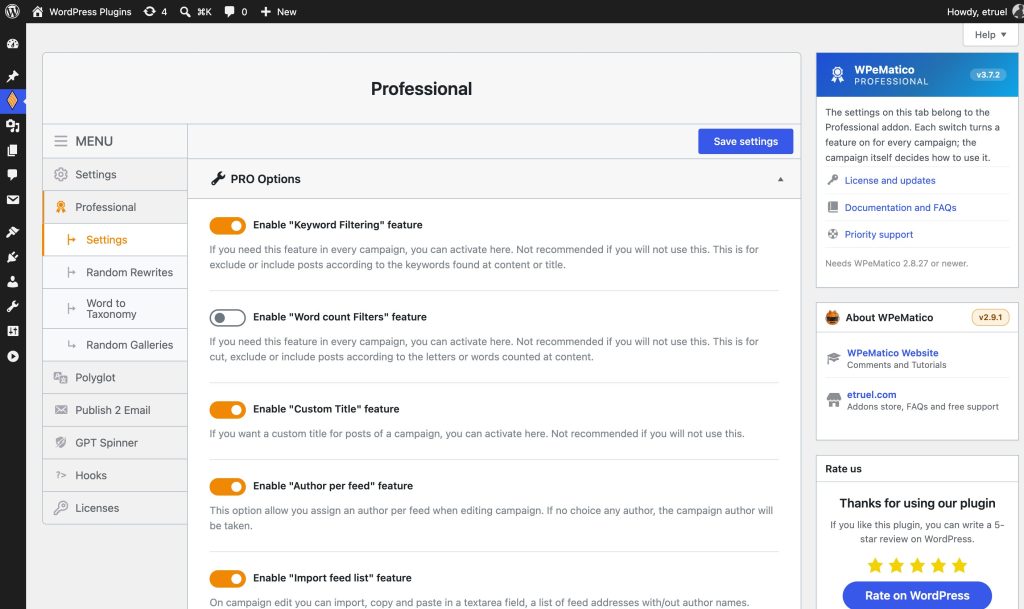
Task: Turn off the Custom Title feature toggle
Action: click(227, 409)
